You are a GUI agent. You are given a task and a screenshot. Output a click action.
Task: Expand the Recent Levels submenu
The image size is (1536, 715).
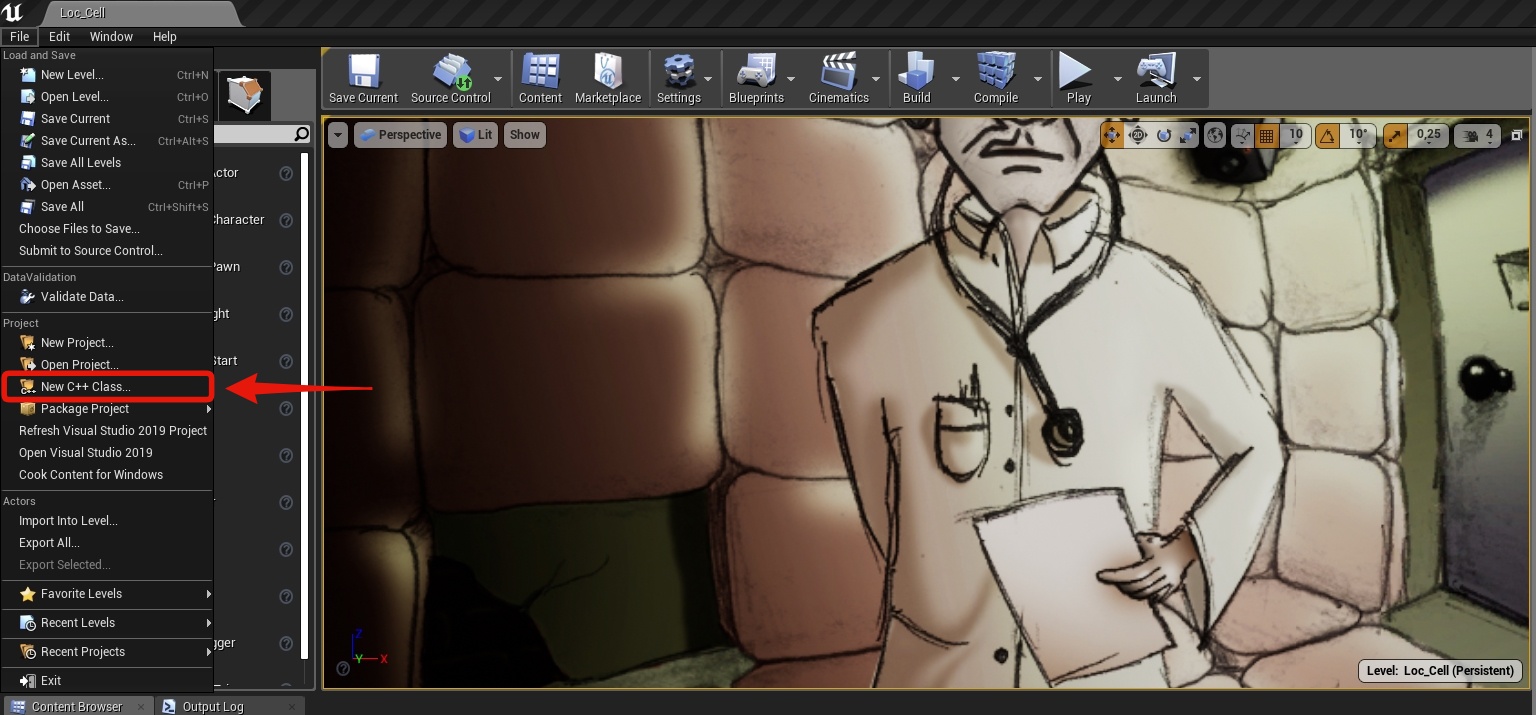point(106,623)
